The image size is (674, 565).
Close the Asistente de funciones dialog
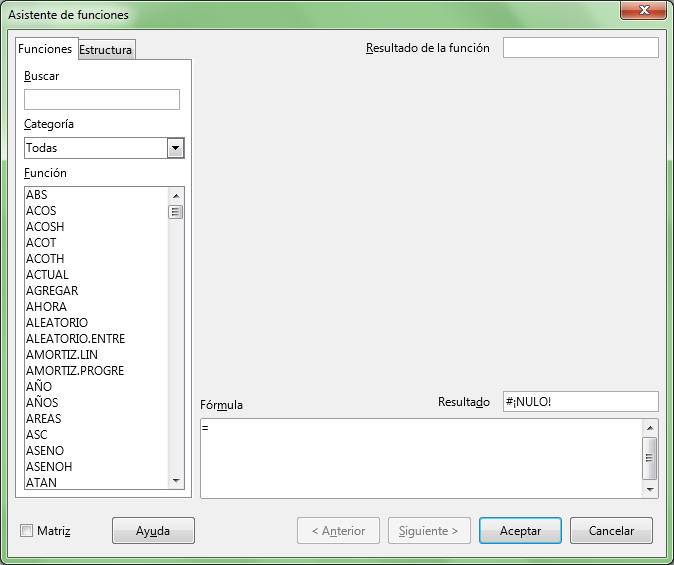coord(642,11)
